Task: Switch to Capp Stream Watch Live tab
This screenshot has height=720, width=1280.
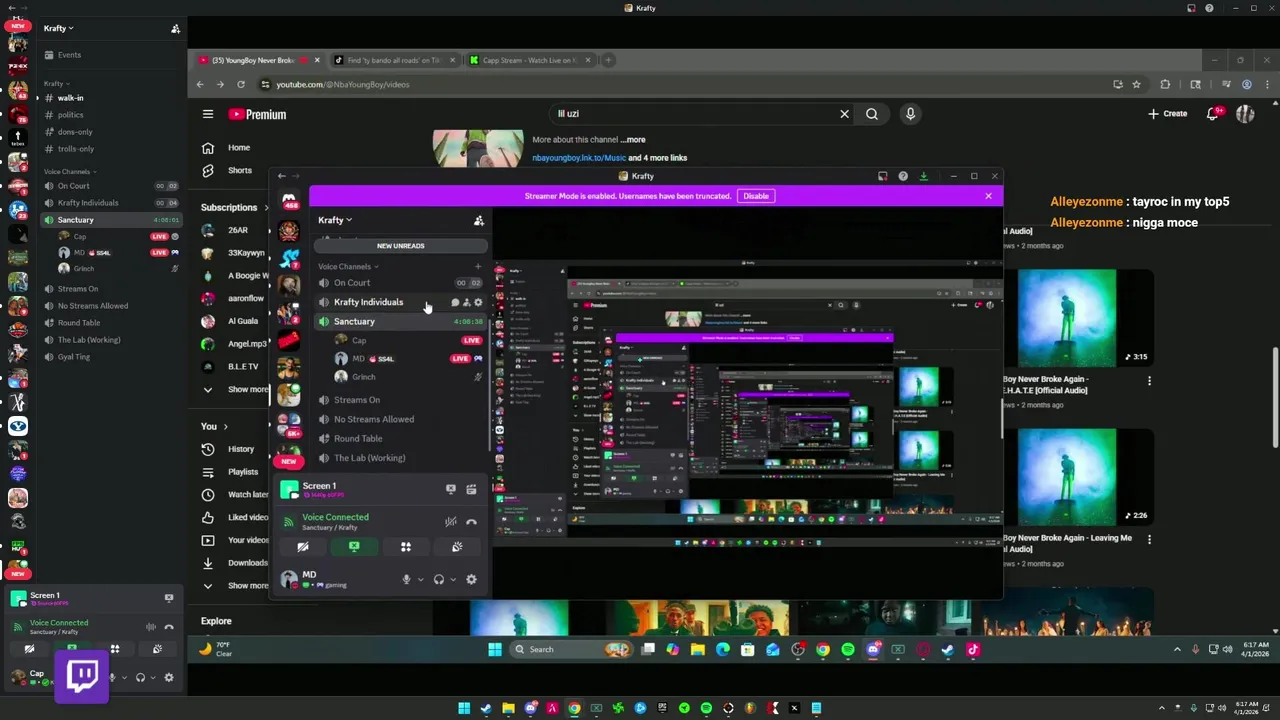Action: coord(529,60)
